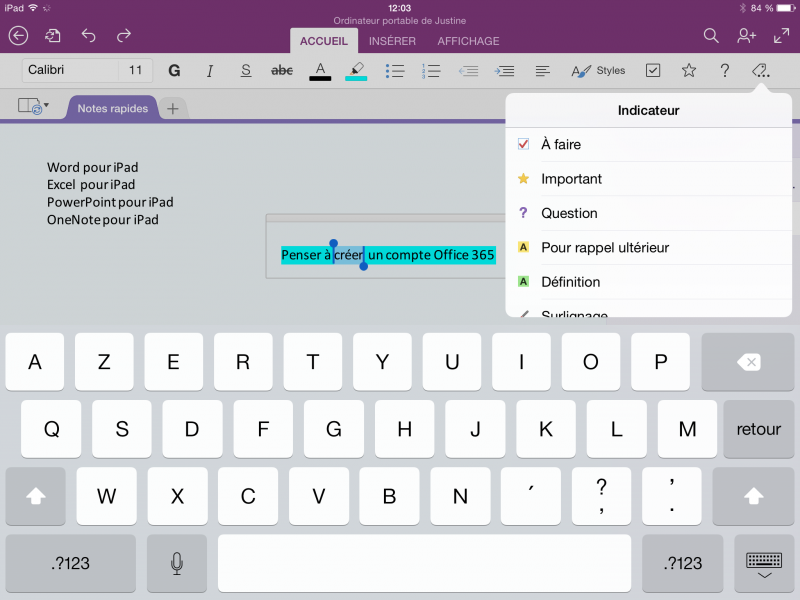Open the Calibri font name box
This screenshot has width=800, height=600.
pyautogui.click(x=70, y=70)
